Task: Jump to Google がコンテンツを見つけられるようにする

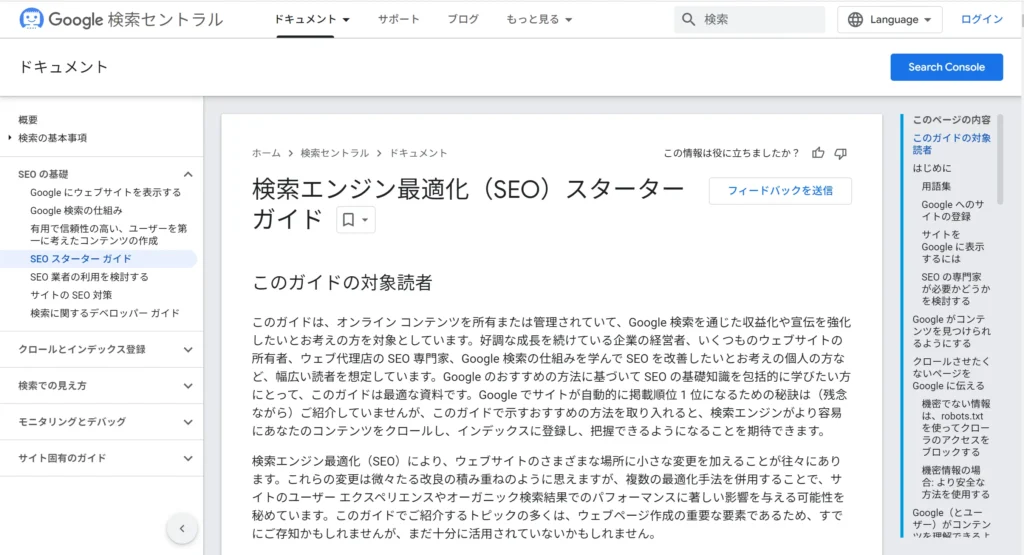Action: [951, 331]
